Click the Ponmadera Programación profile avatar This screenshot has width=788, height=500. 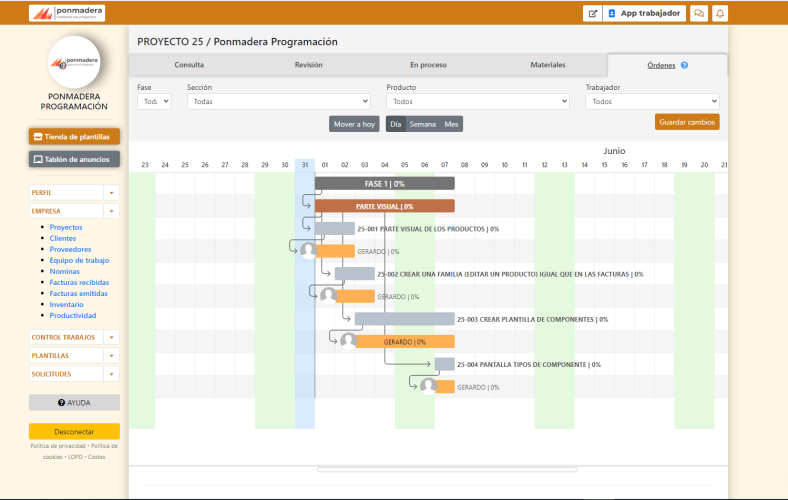click(x=75, y=62)
